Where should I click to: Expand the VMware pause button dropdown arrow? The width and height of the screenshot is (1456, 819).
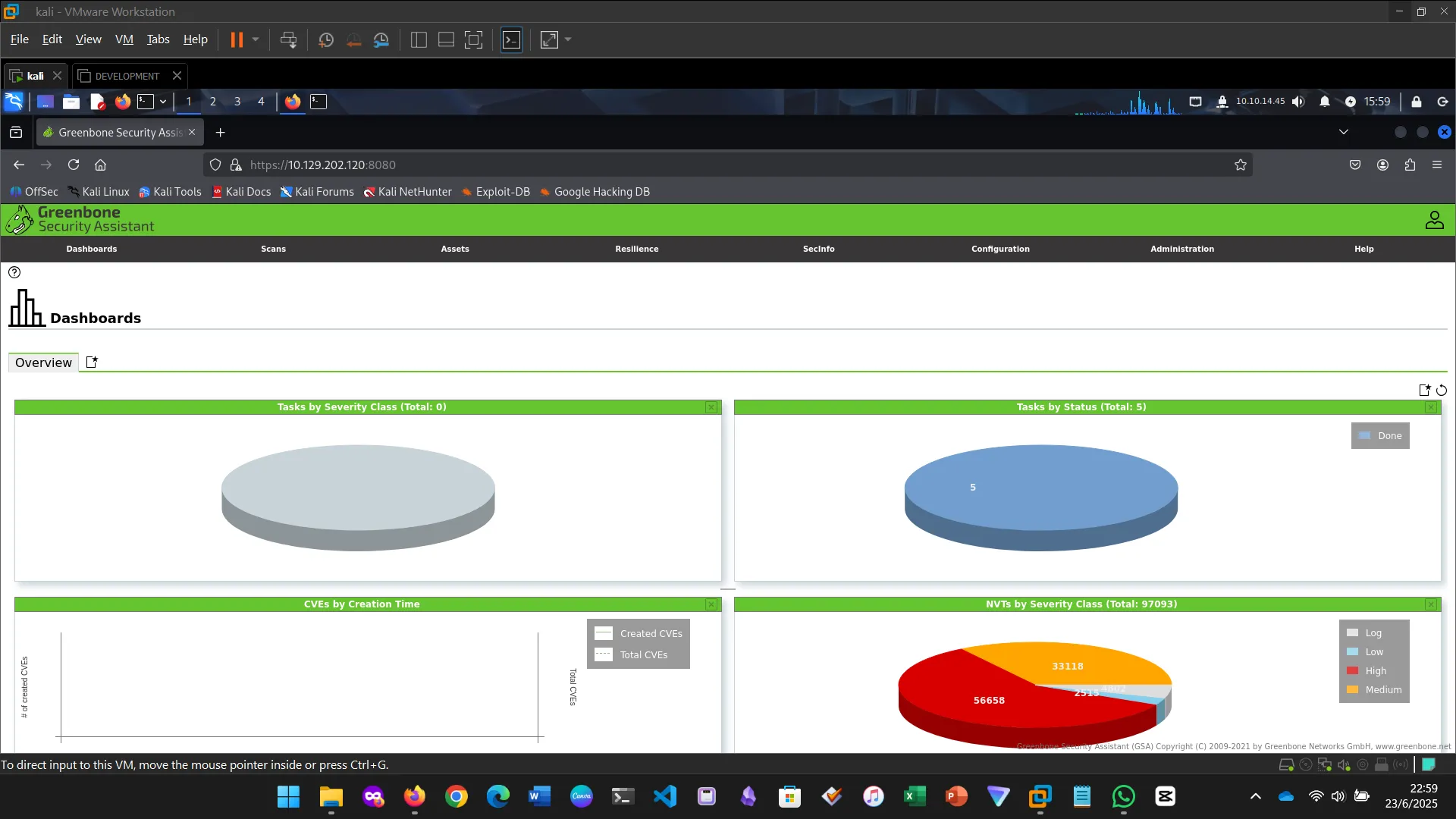click(x=256, y=39)
